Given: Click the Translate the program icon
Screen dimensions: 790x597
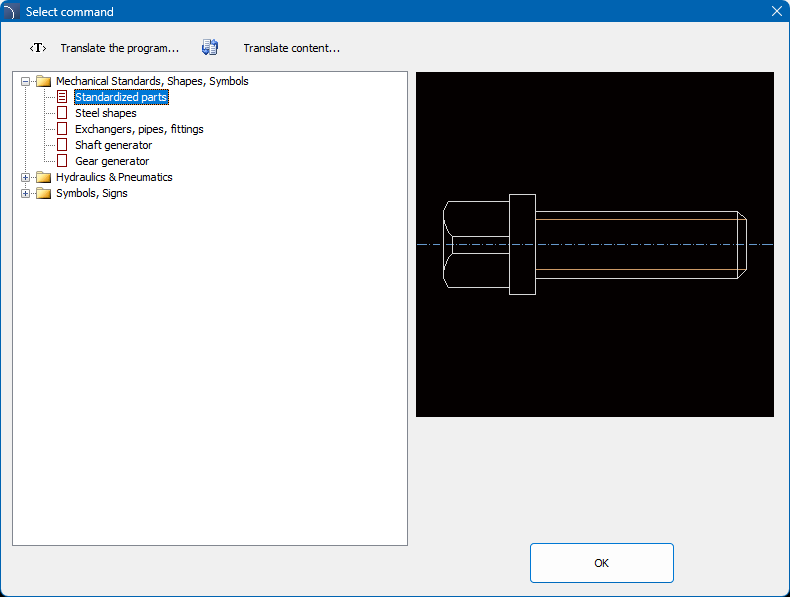Looking at the screenshot, I should 38,48.
